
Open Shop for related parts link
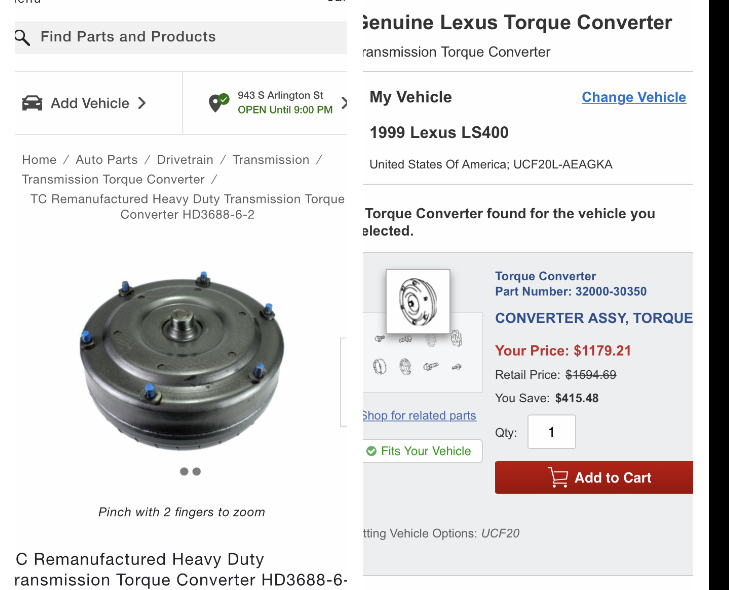point(419,416)
